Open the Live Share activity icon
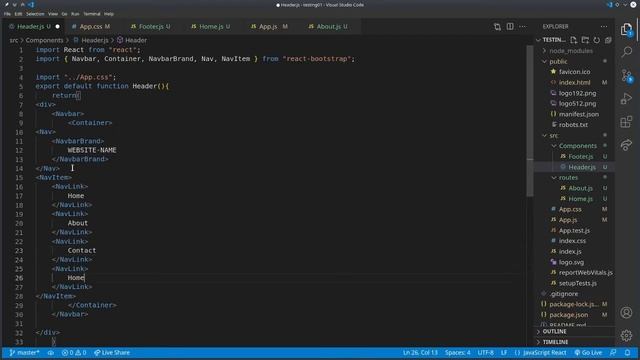The image size is (640, 360). (627, 145)
